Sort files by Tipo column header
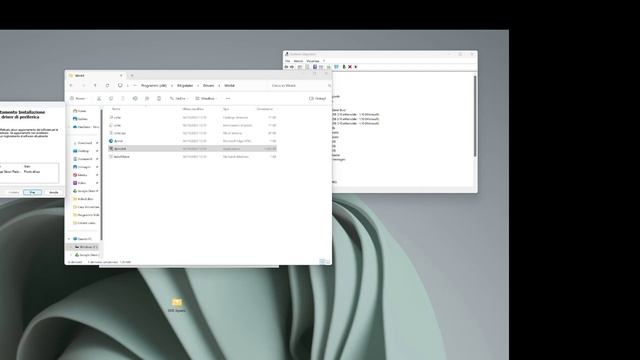Image resolution: width=640 pixels, height=360 pixels. coord(226,109)
